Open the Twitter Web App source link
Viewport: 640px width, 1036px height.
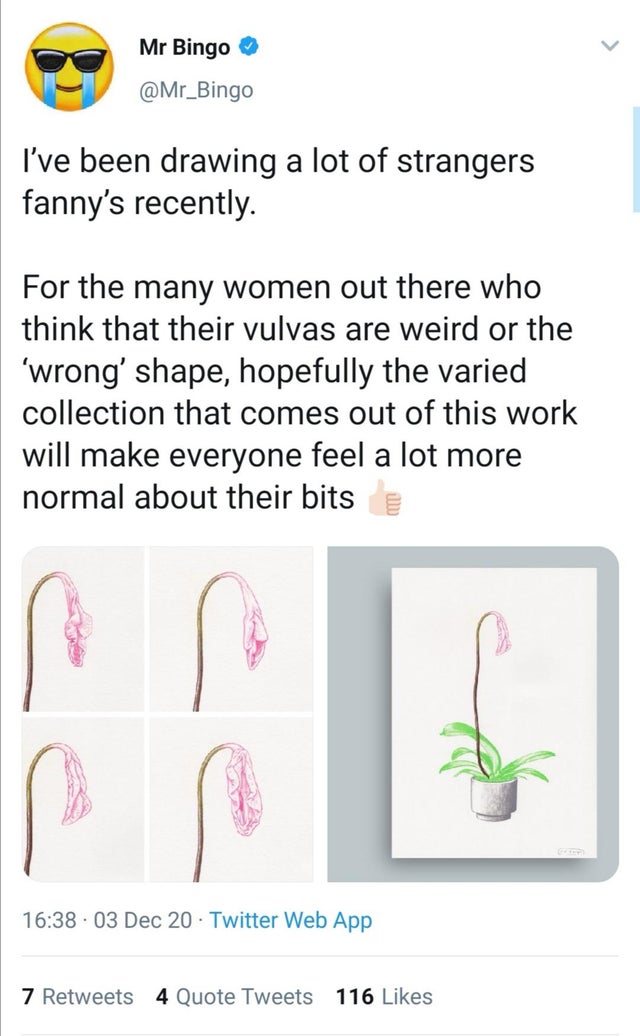tap(291, 920)
